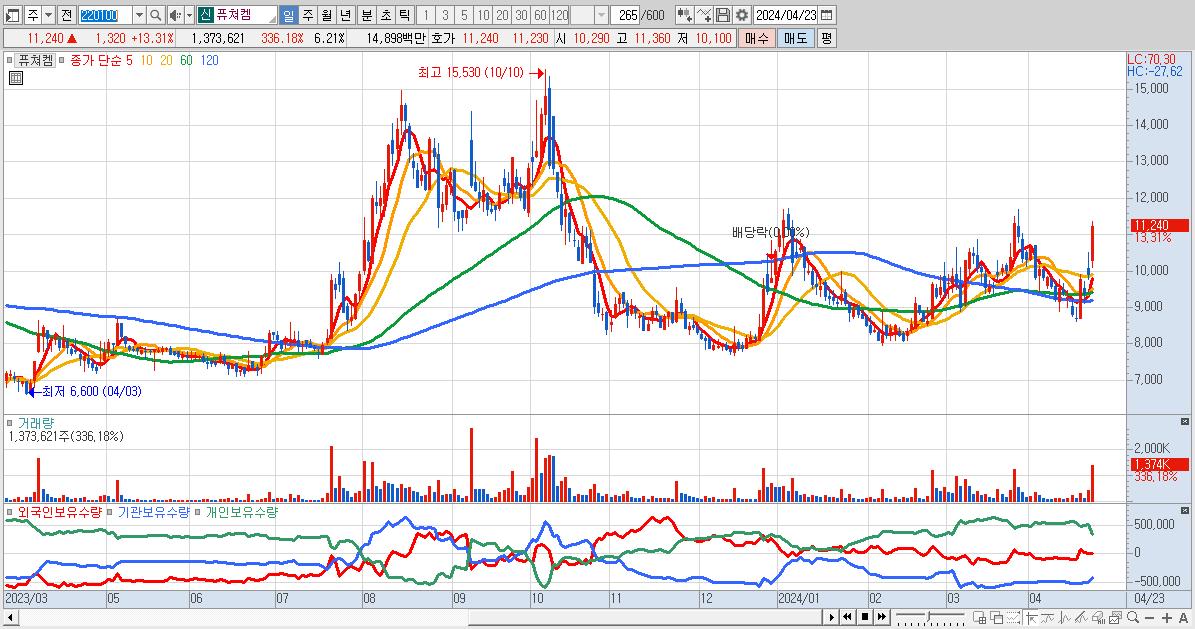Viewport: 1195px width, 629px height.
Task: Edit the candle count field showing 265
Action: (x=625, y=14)
